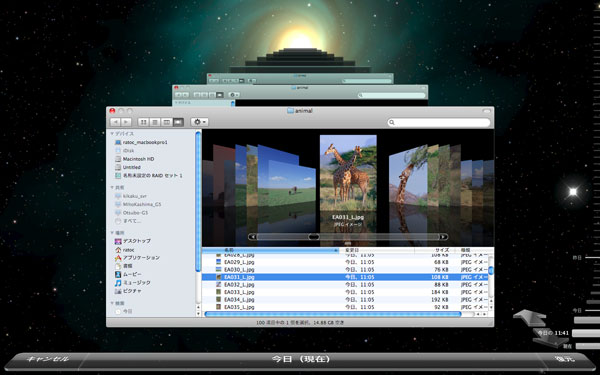Click the Time Machine back-in-time arrow
600x375 pixels.
530,317
